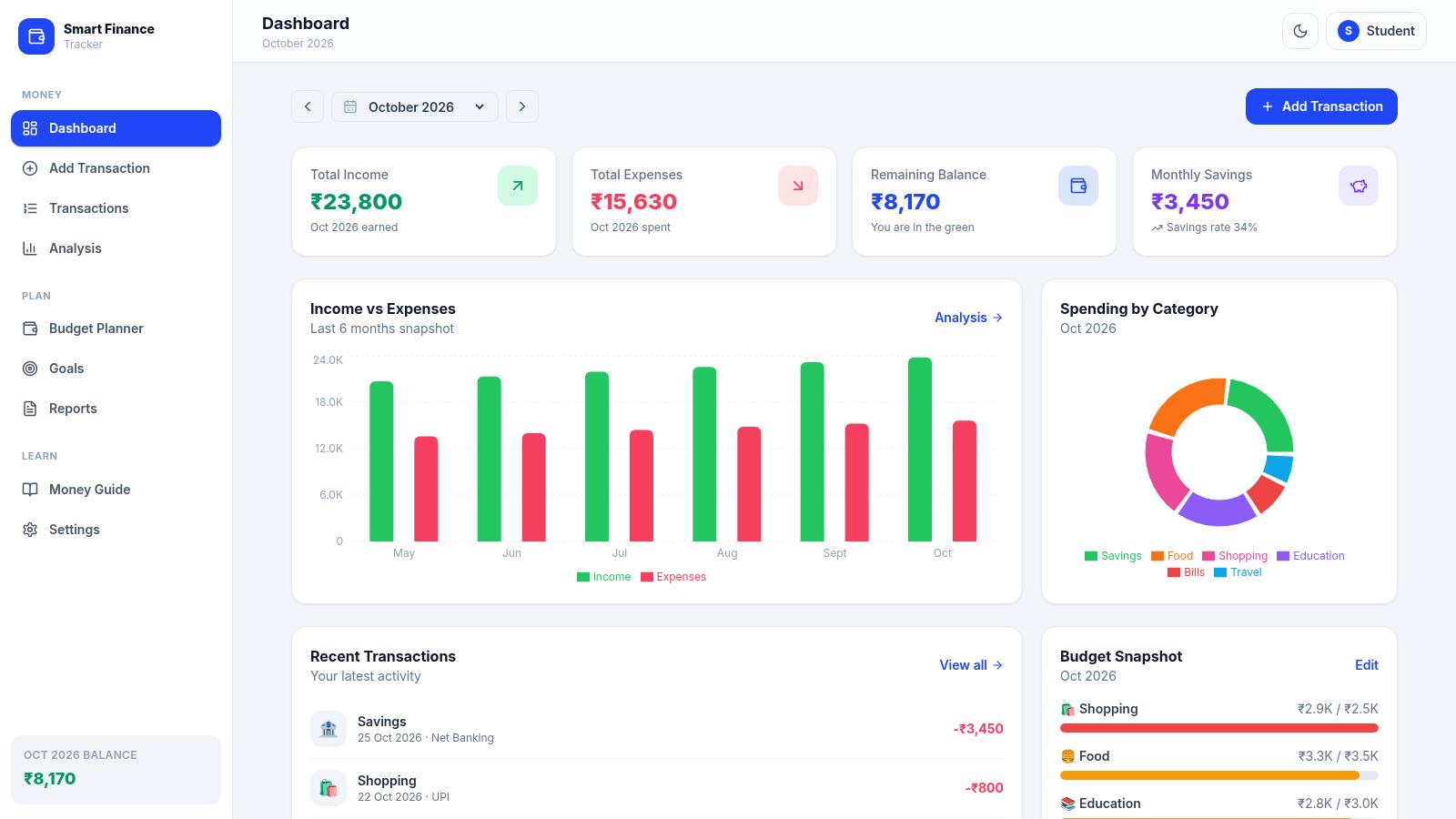This screenshot has width=1456, height=819.
Task: Click the Monthly Savings piggy bank icon
Action: pos(1359,186)
